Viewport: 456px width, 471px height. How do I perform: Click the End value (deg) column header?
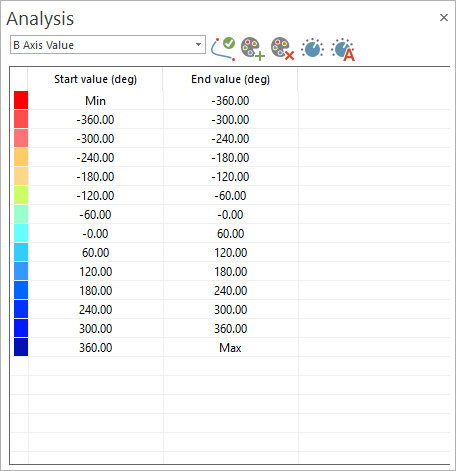click(x=230, y=79)
